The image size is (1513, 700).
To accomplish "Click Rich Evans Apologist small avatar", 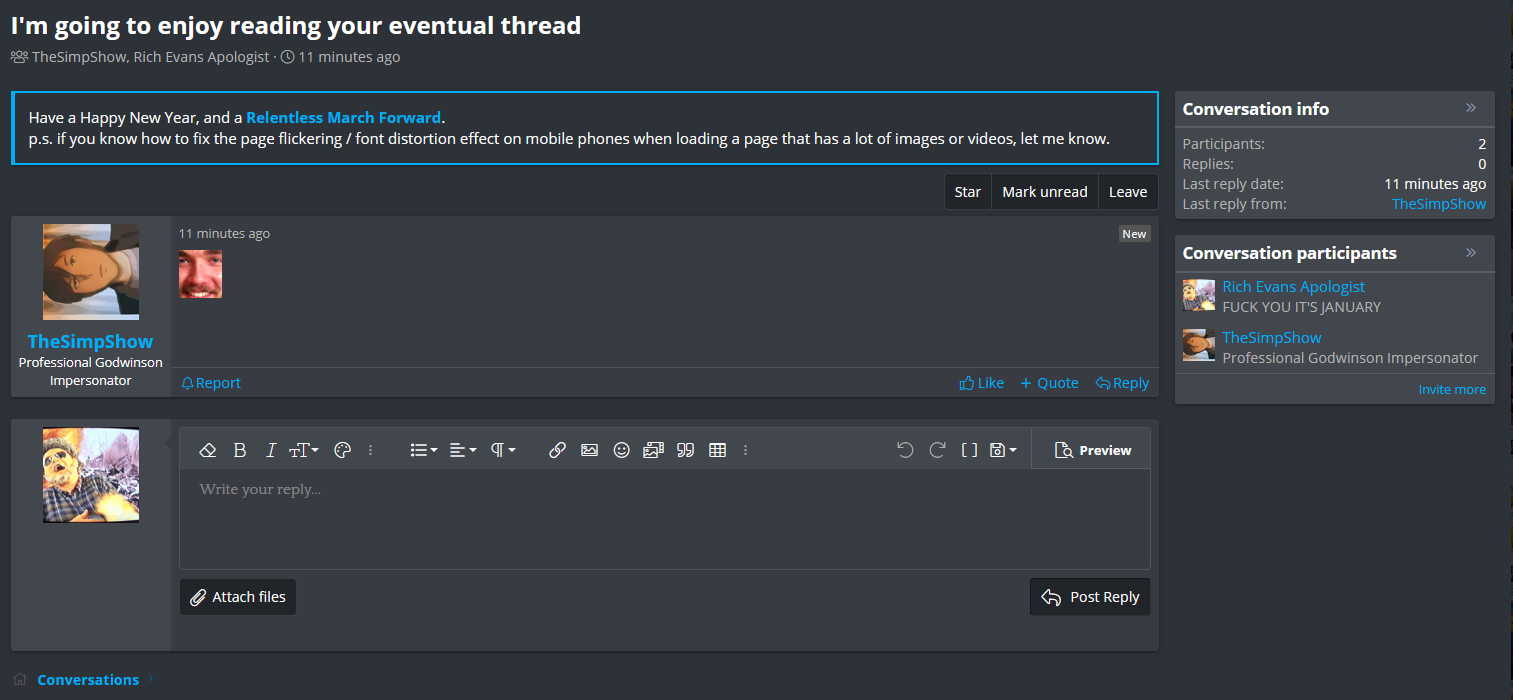I will pos(1199,295).
